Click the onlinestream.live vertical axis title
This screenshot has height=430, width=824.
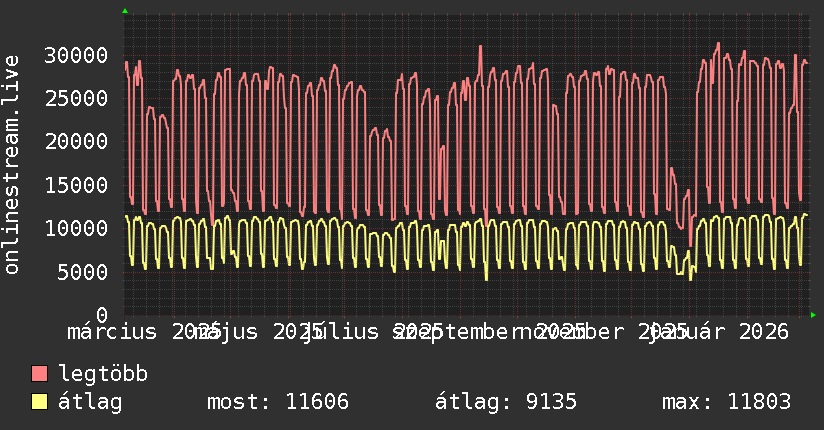(11, 165)
